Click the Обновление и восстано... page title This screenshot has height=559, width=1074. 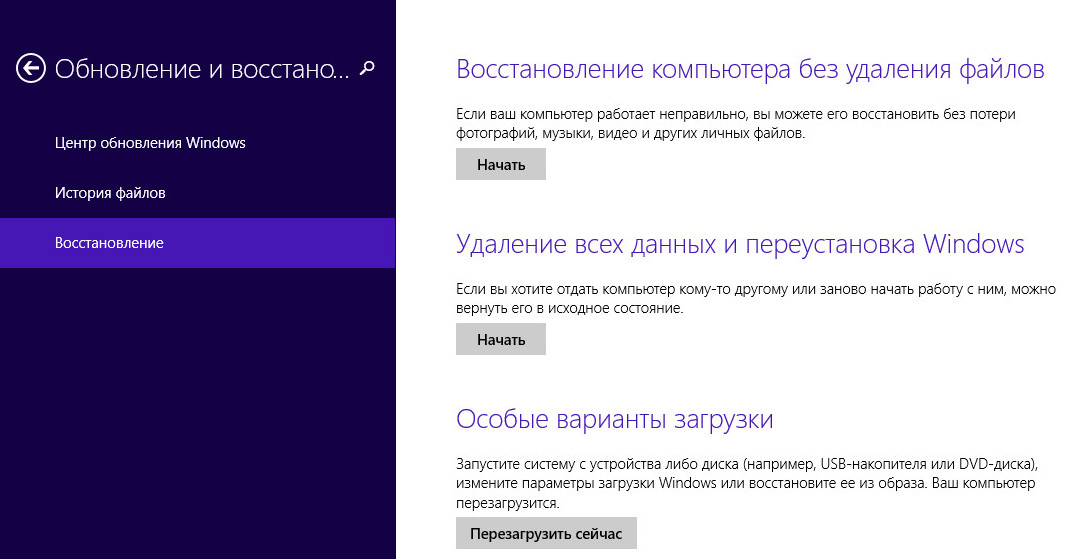coord(202,69)
